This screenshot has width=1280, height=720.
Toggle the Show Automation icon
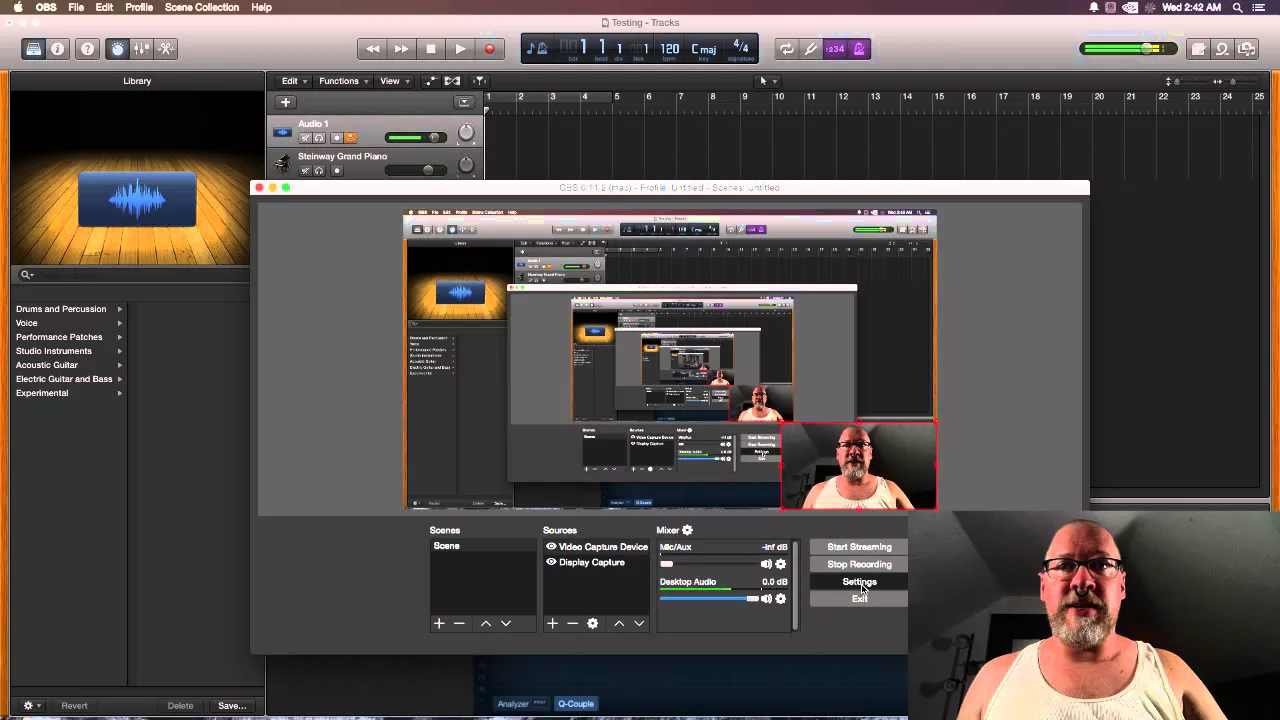click(x=431, y=81)
